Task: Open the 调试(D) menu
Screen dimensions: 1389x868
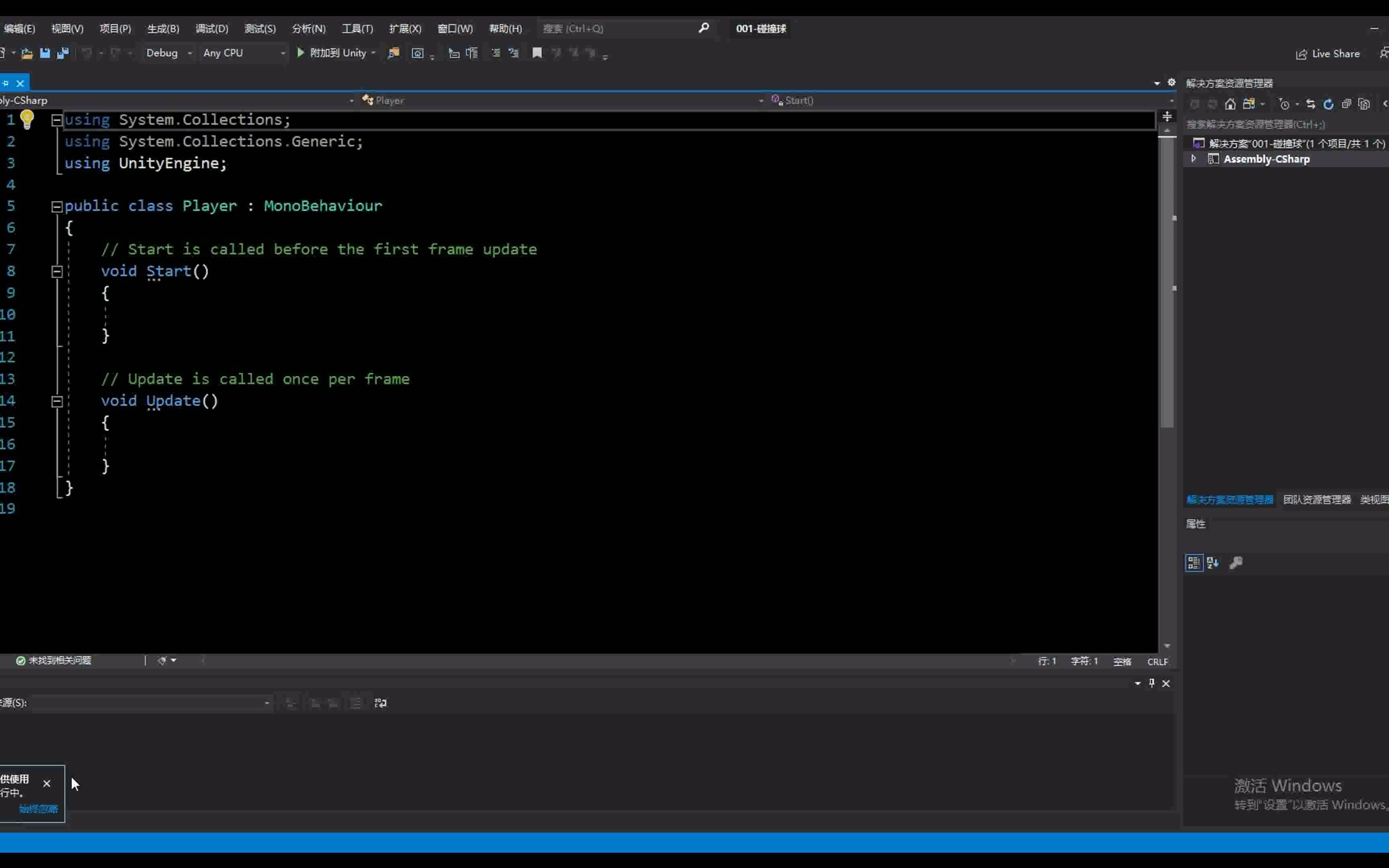Action: tap(212, 29)
